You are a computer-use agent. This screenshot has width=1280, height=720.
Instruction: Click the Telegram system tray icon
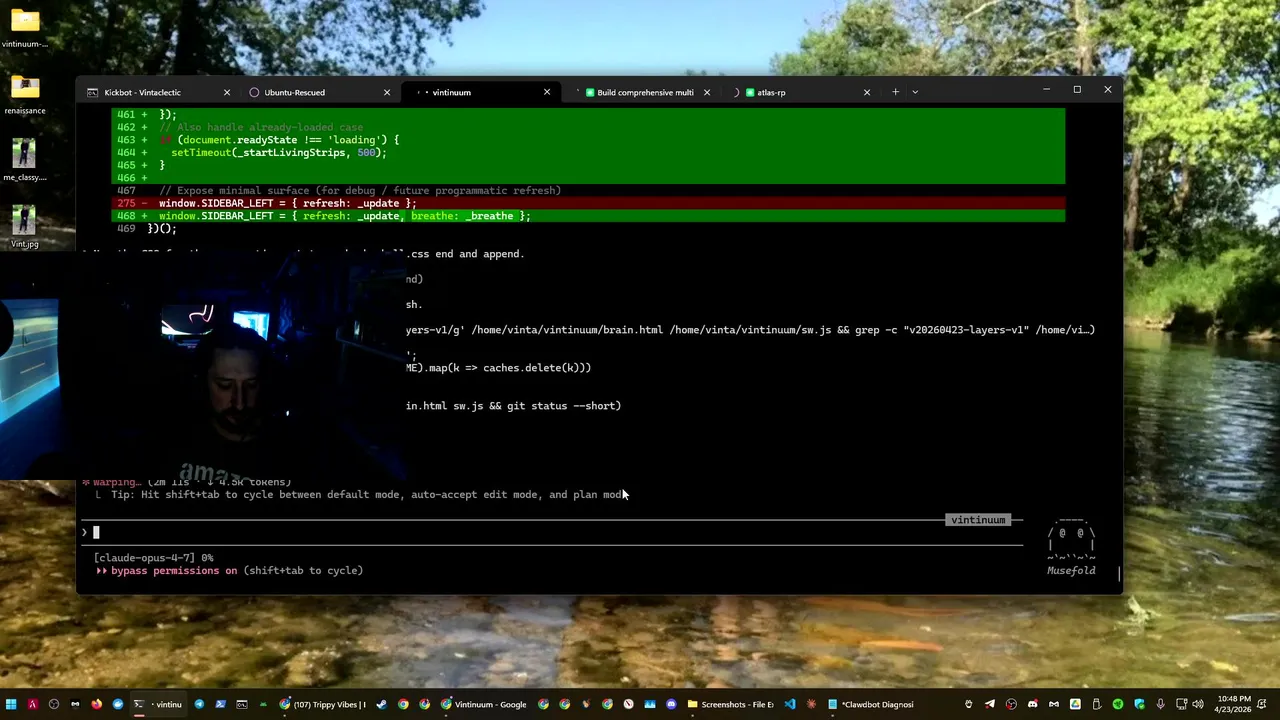[x=990, y=704]
